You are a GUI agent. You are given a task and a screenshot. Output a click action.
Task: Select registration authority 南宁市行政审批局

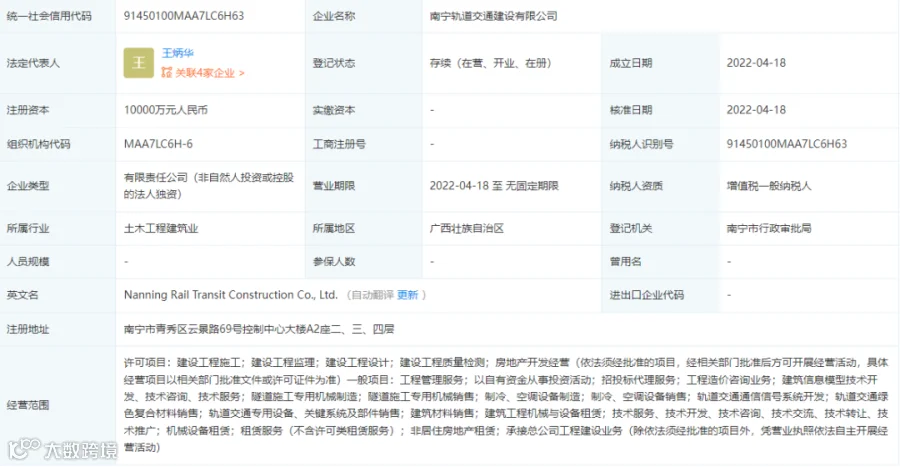pyautogui.click(x=769, y=228)
